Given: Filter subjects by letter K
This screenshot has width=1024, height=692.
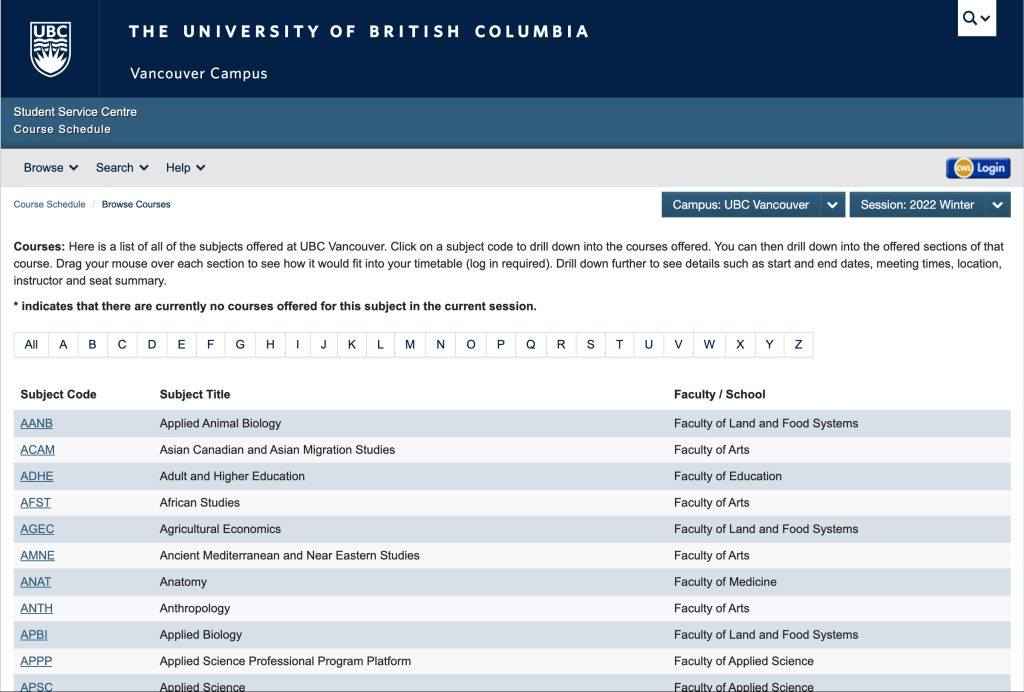Looking at the screenshot, I should (x=352, y=345).
